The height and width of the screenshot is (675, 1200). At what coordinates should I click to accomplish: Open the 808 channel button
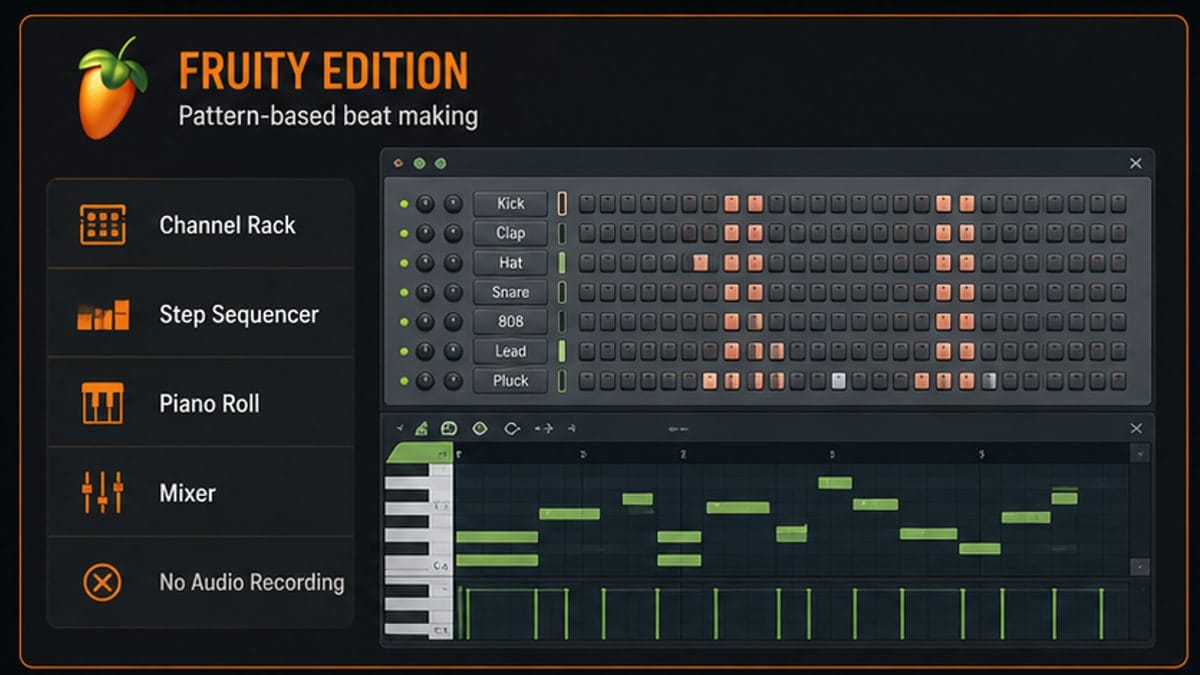pos(511,322)
